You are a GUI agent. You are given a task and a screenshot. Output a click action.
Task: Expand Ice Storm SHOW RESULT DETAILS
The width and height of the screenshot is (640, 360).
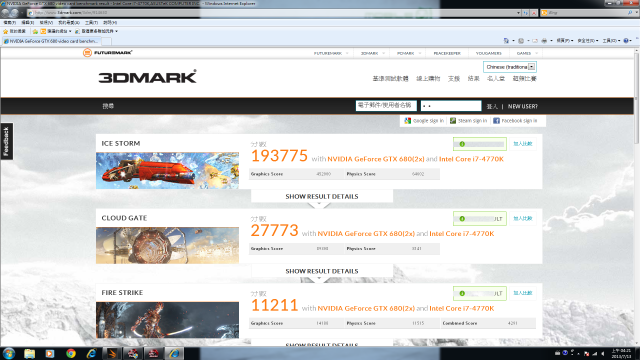click(322, 196)
